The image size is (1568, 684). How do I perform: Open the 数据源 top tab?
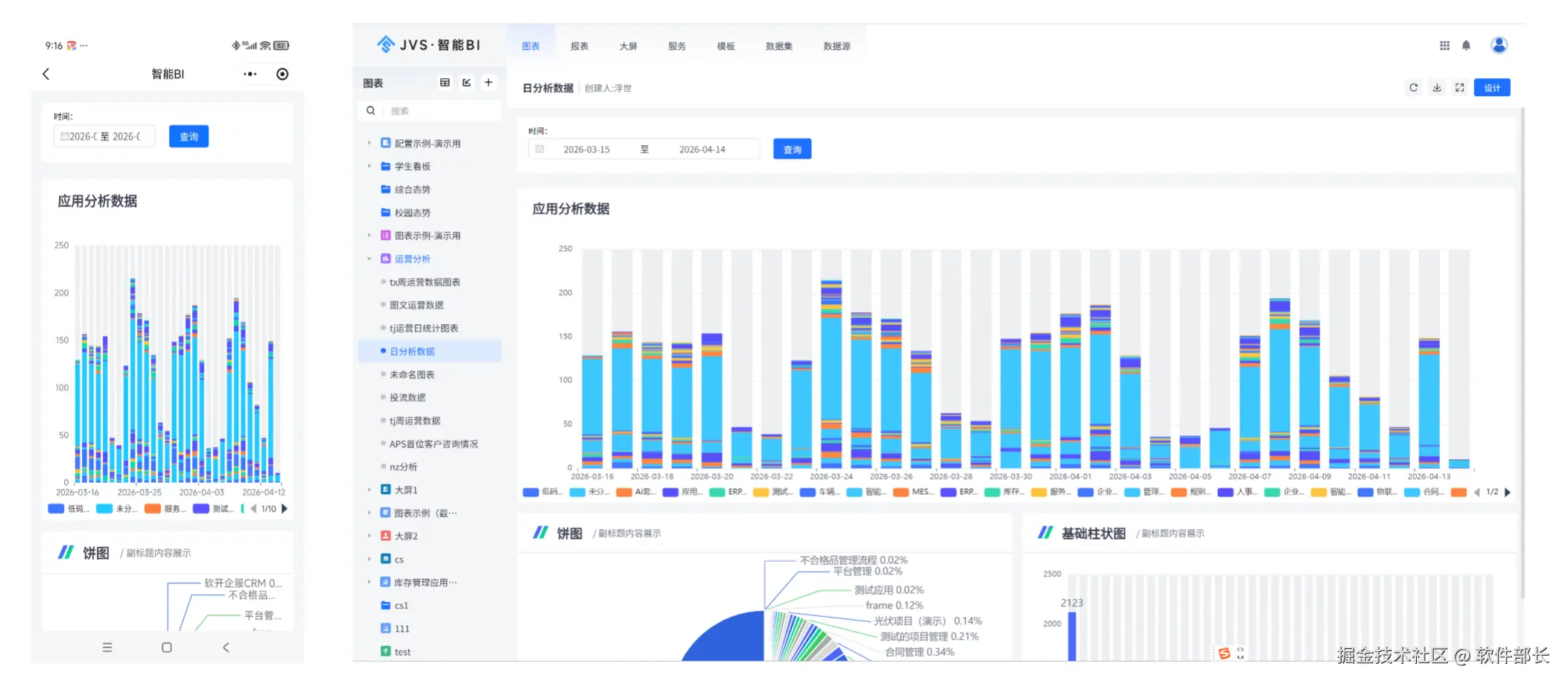(837, 46)
